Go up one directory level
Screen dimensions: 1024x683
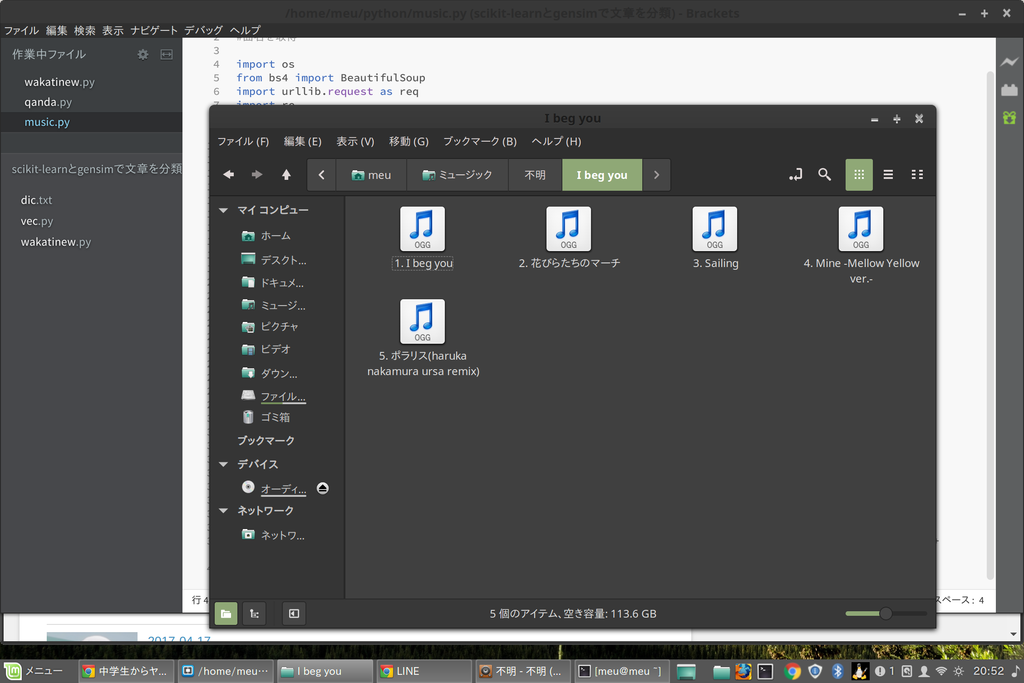point(285,174)
